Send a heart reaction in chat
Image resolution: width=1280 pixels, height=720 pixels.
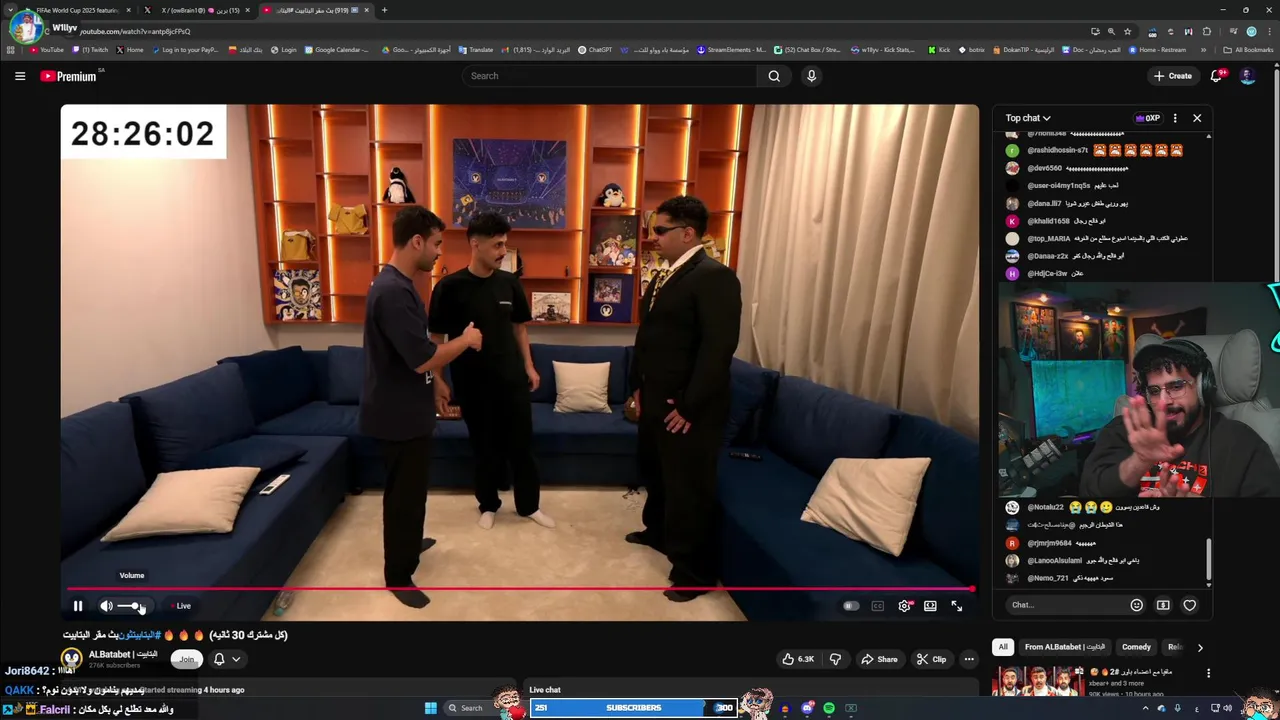tap(1190, 605)
